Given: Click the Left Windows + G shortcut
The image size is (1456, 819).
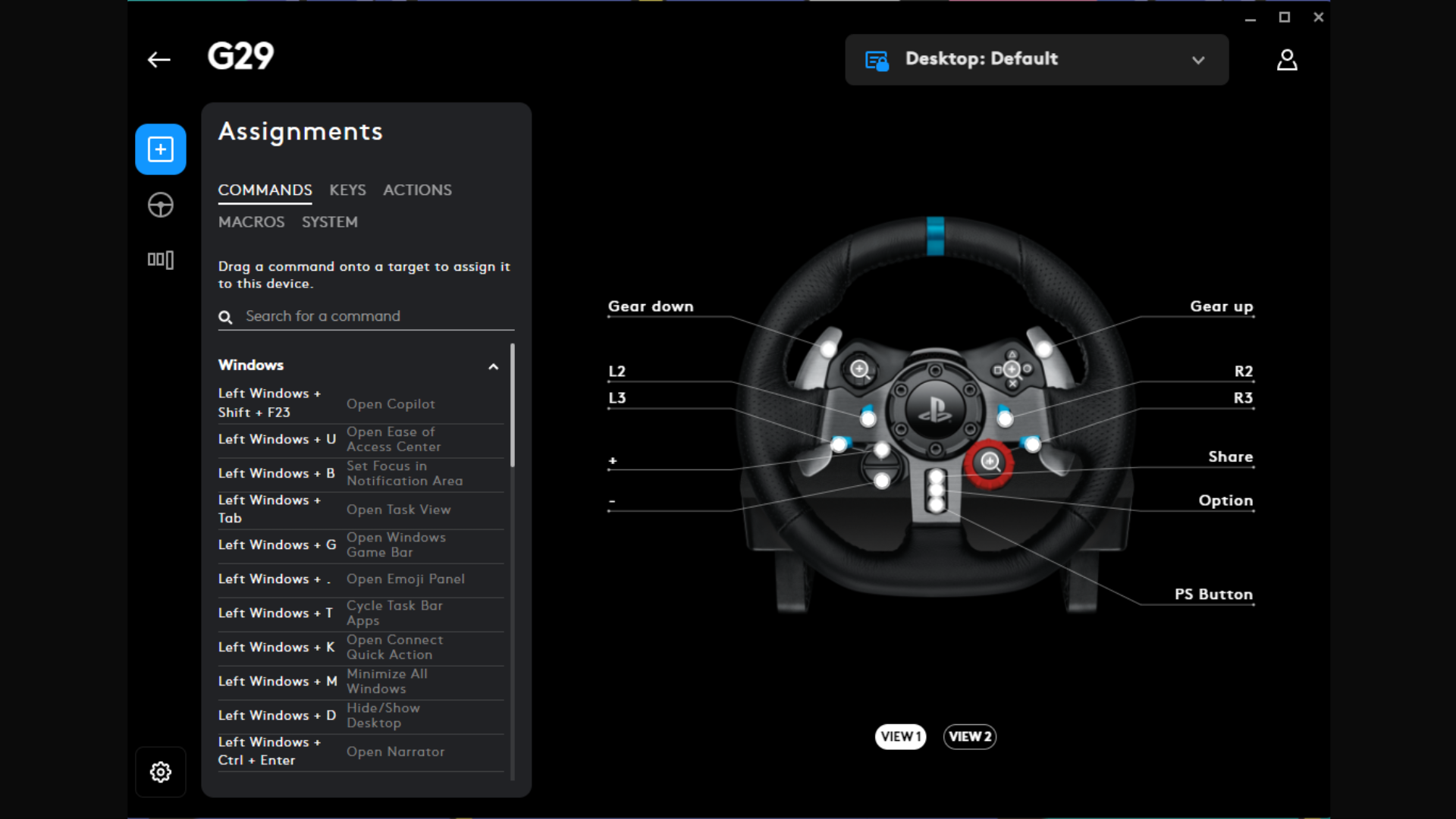Looking at the screenshot, I should tap(277, 544).
